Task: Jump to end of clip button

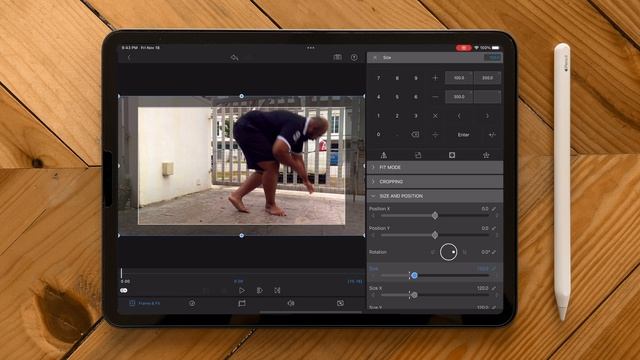Action: point(277,290)
